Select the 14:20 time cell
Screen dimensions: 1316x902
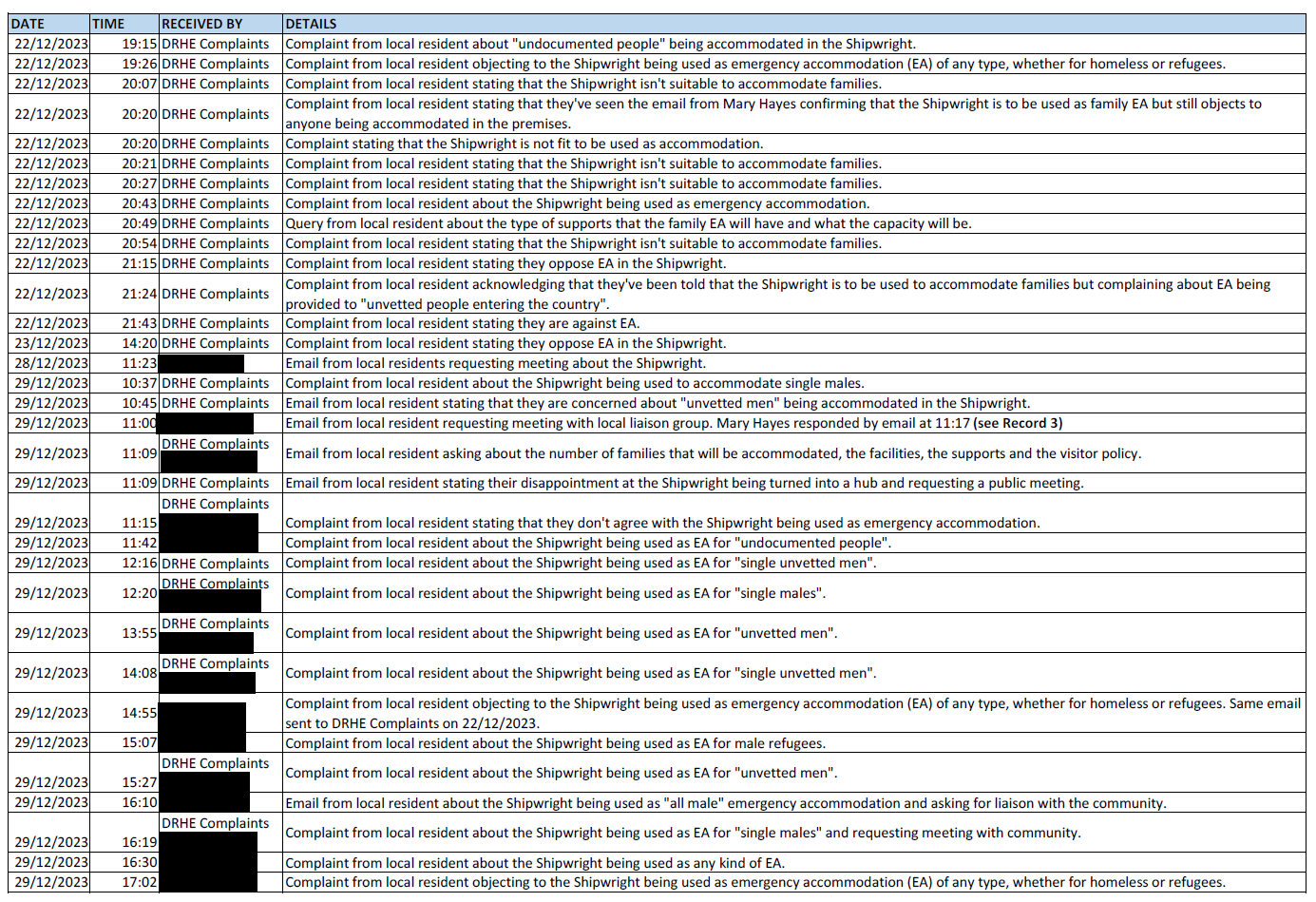click(124, 343)
